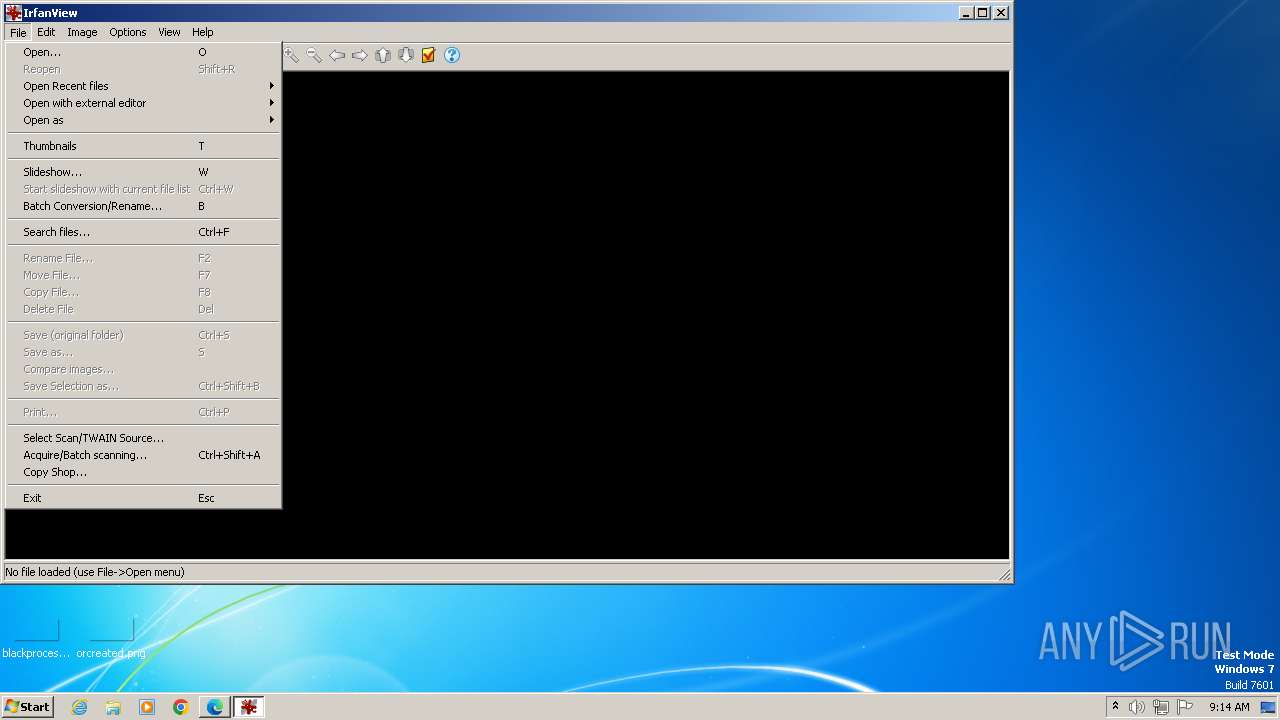The width and height of the screenshot is (1280, 720).
Task: Open settings via the checkmark toolbar icon
Action: tap(428, 55)
